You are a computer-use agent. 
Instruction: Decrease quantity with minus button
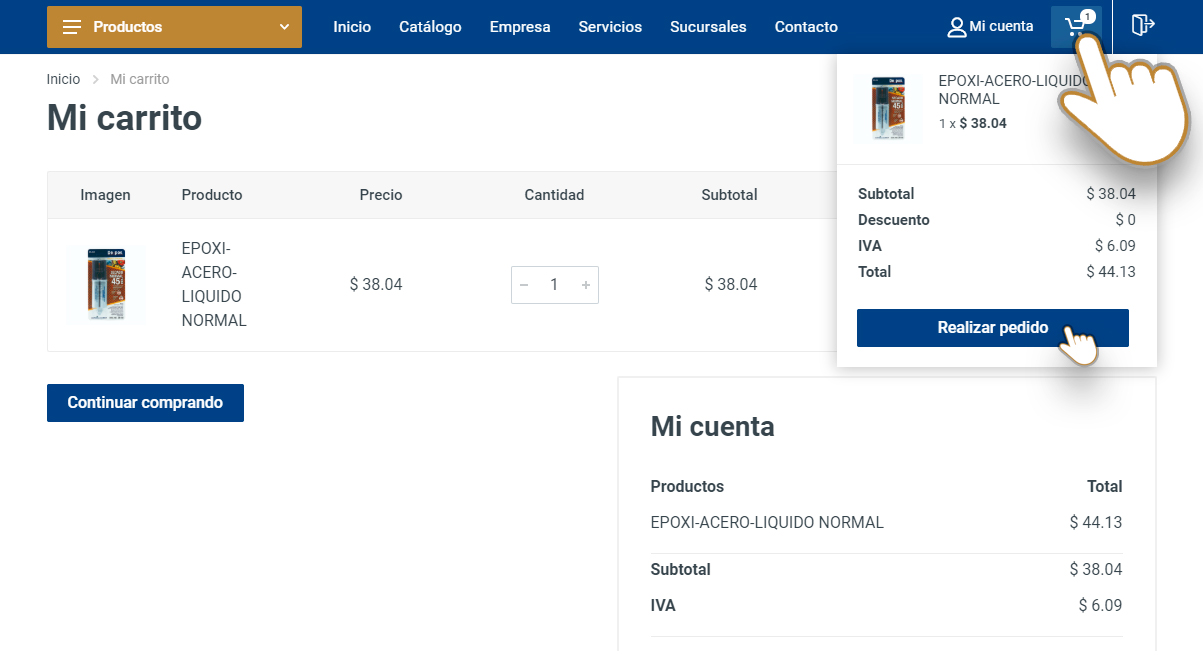coord(524,285)
